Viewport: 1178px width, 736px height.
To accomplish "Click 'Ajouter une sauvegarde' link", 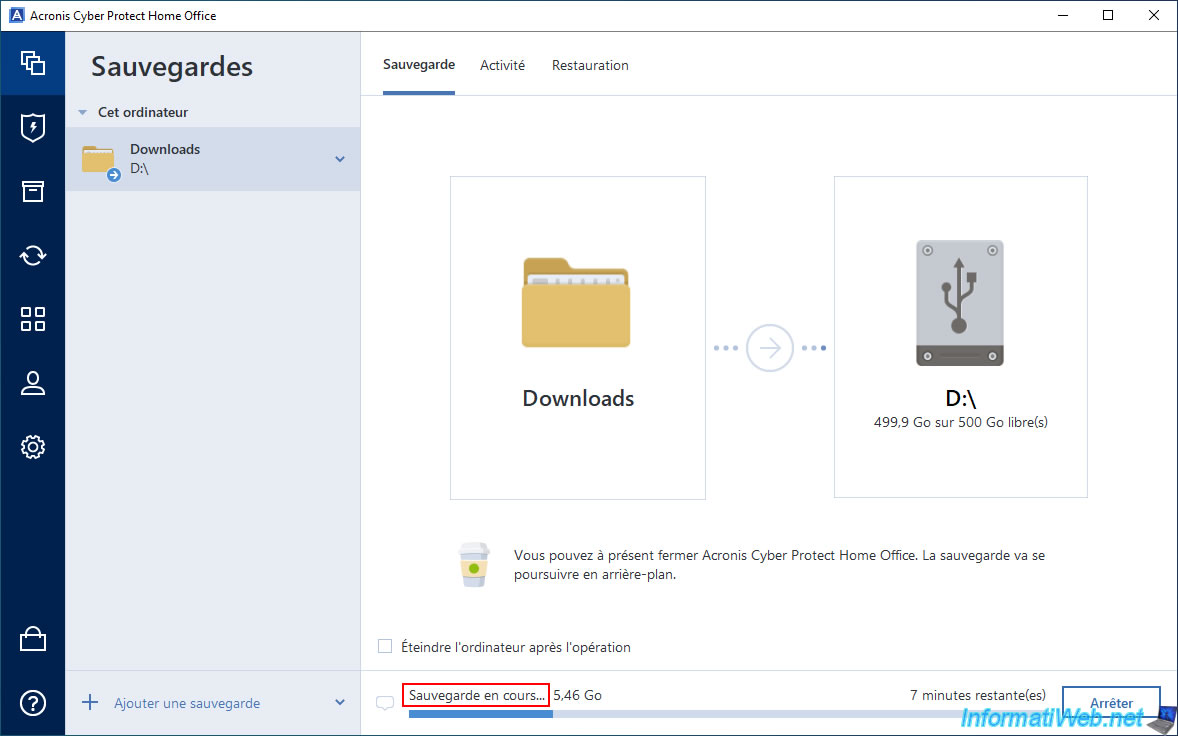I will (187, 704).
